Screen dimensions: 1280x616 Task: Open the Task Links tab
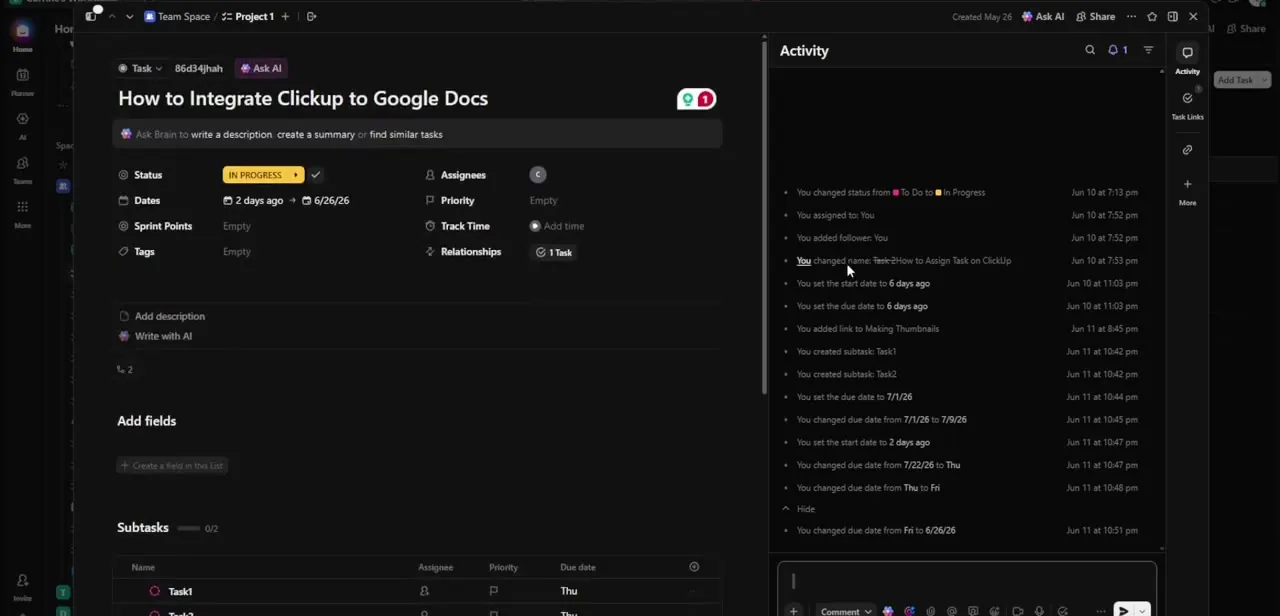click(x=1187, y=105)
